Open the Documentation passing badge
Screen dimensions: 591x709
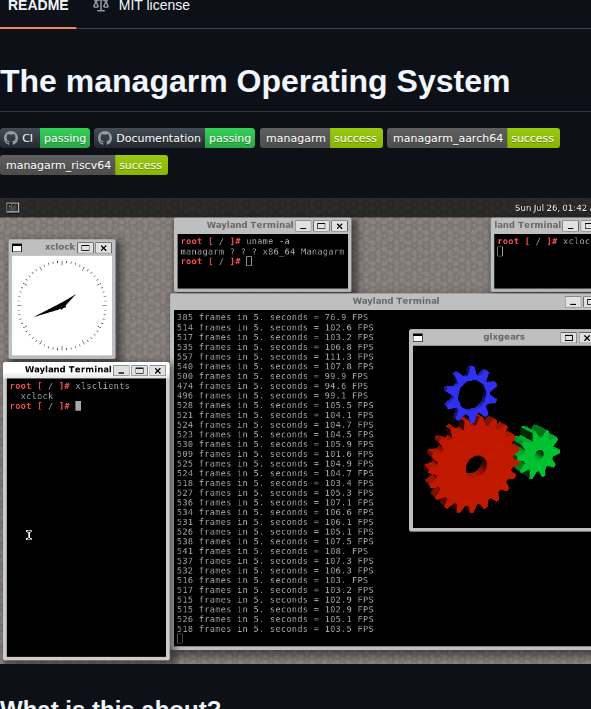[x=175, y=138]
